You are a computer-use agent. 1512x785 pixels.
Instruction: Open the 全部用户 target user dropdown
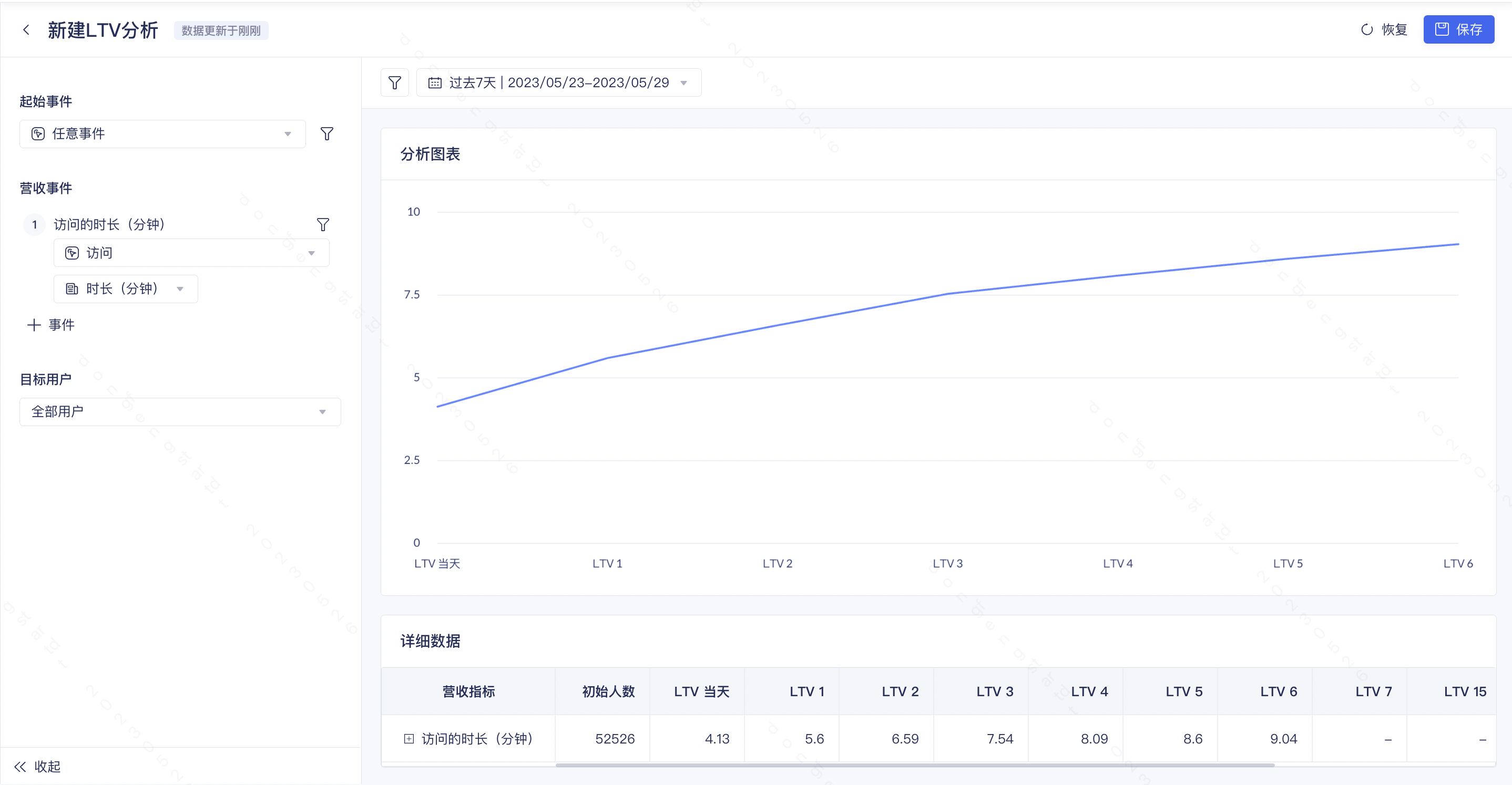[x=180, y=412]
